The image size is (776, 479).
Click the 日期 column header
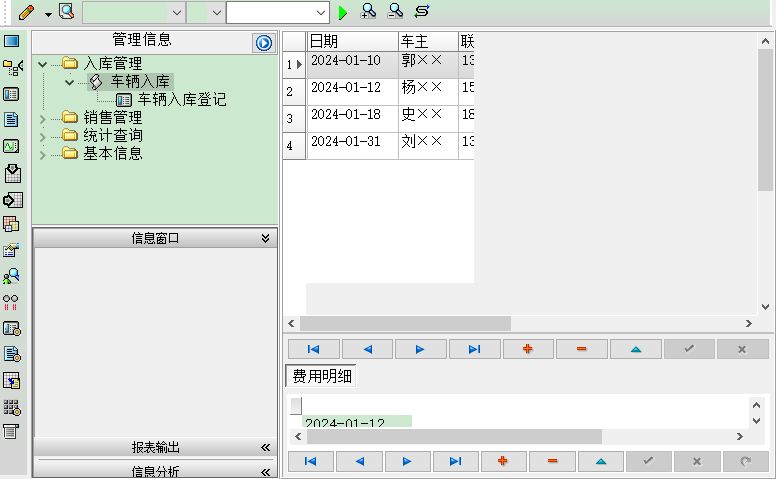352,41
